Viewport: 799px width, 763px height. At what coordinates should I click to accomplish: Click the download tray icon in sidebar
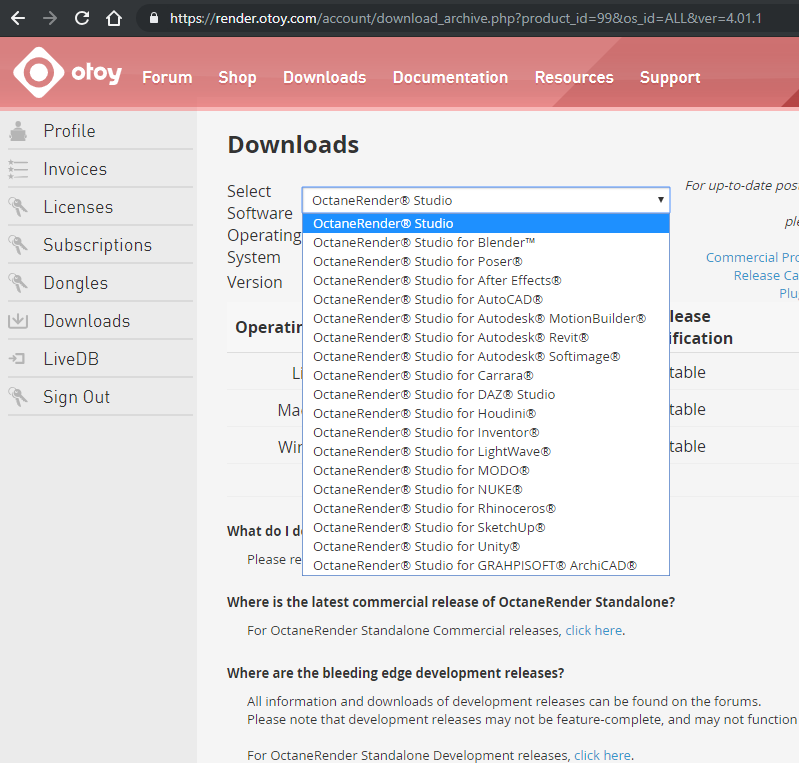point(18,321)
